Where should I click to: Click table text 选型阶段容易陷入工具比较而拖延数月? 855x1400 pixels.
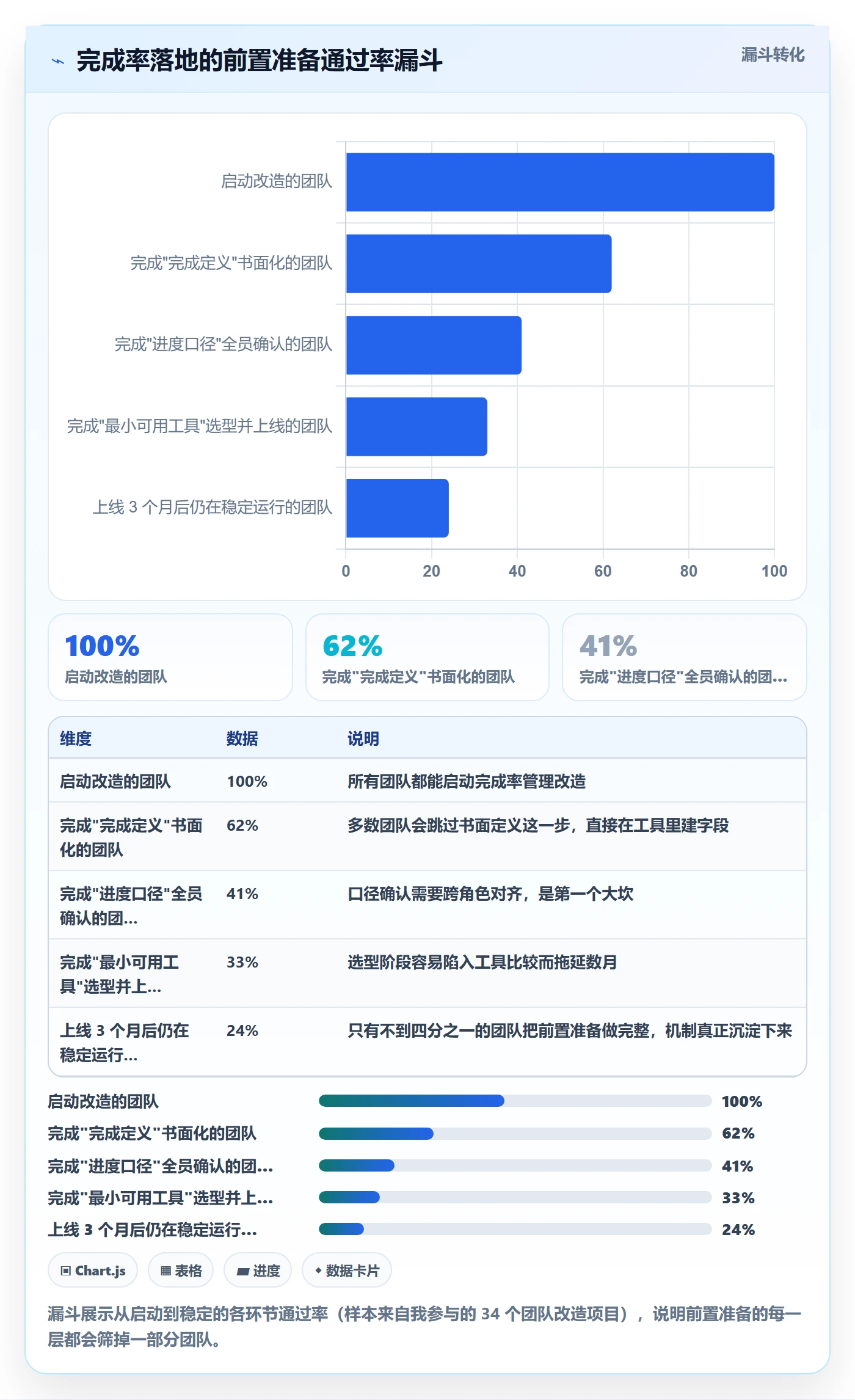(x=482, y=962)
